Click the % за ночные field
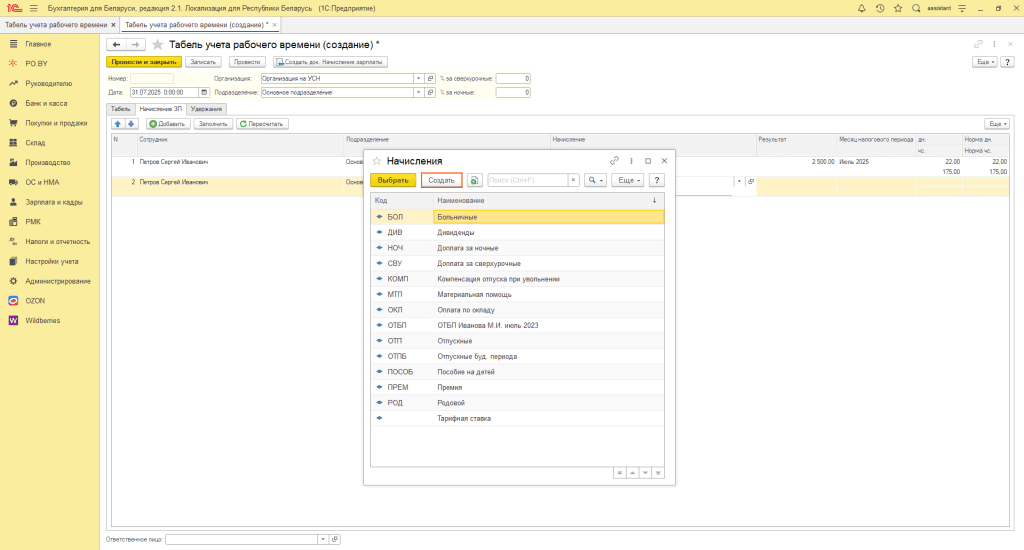This screenshot has height=550, width=1024. click(x=513, y=93)
